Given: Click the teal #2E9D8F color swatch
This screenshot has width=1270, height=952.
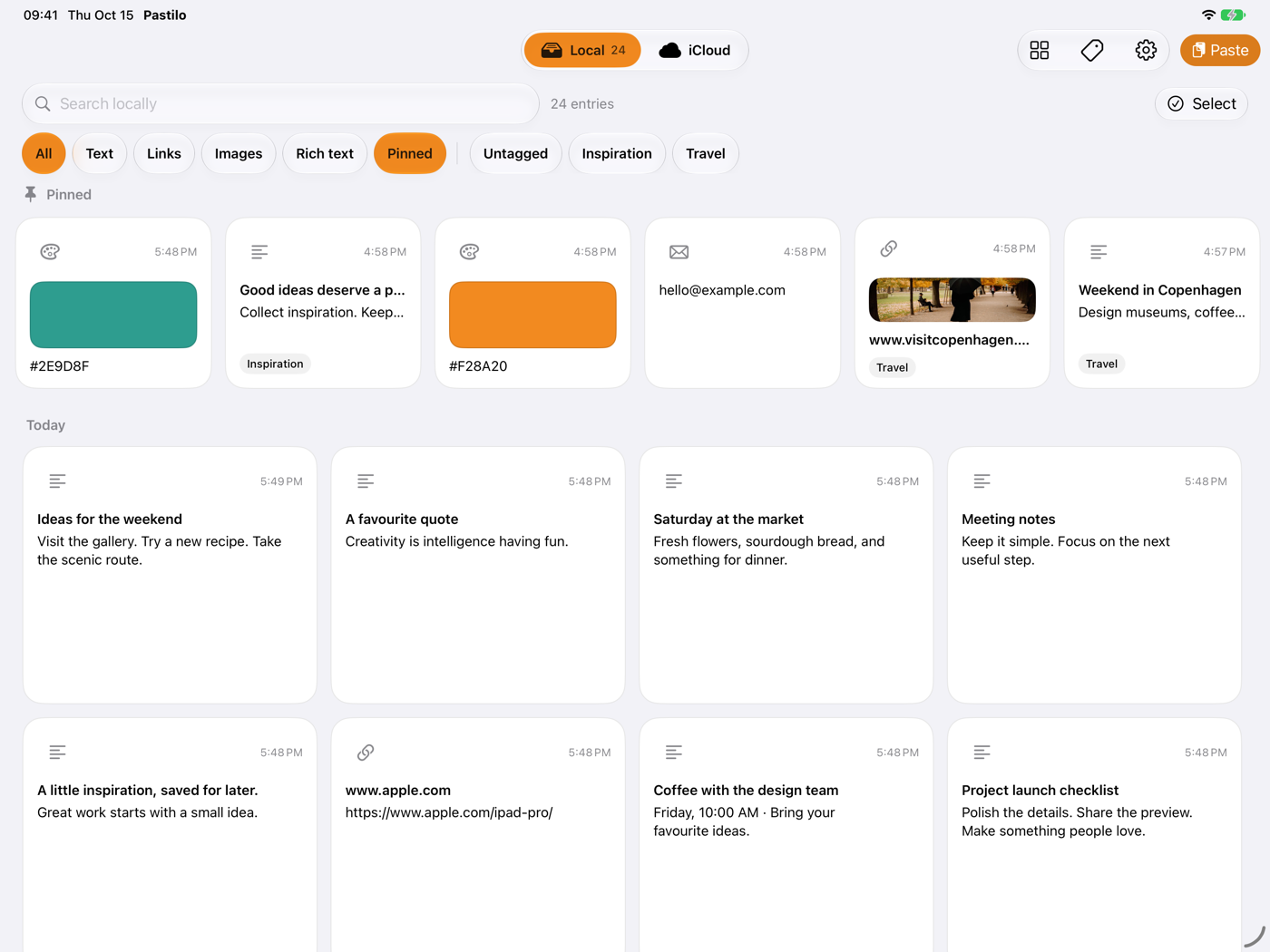Looking at the screenshot, I should click(113, 315).
